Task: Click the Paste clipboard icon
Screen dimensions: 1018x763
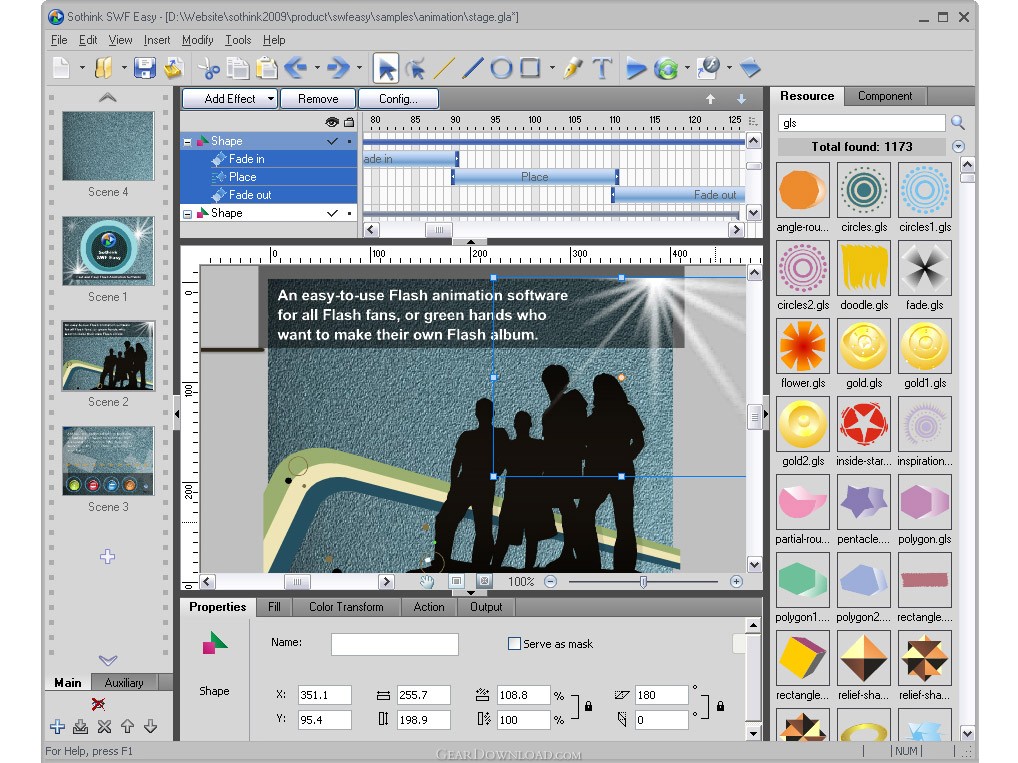Action: point(266,68)
